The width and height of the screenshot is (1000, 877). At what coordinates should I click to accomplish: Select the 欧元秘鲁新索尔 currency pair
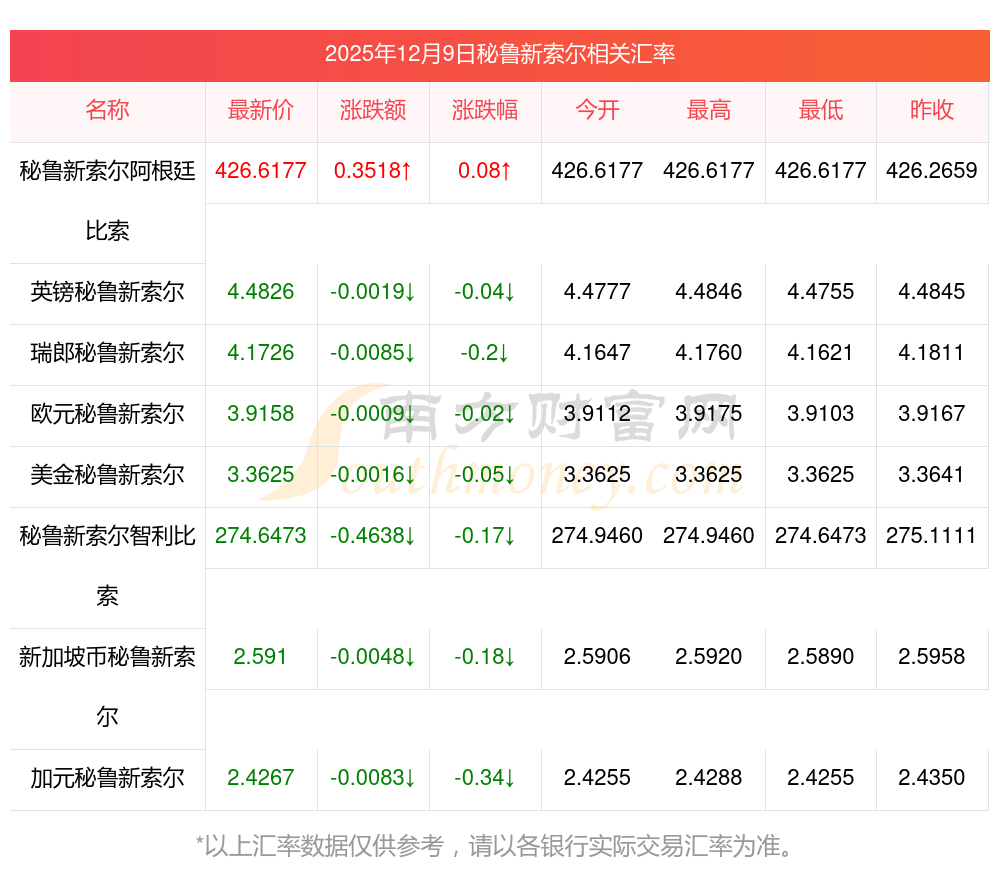pos(107,414)
